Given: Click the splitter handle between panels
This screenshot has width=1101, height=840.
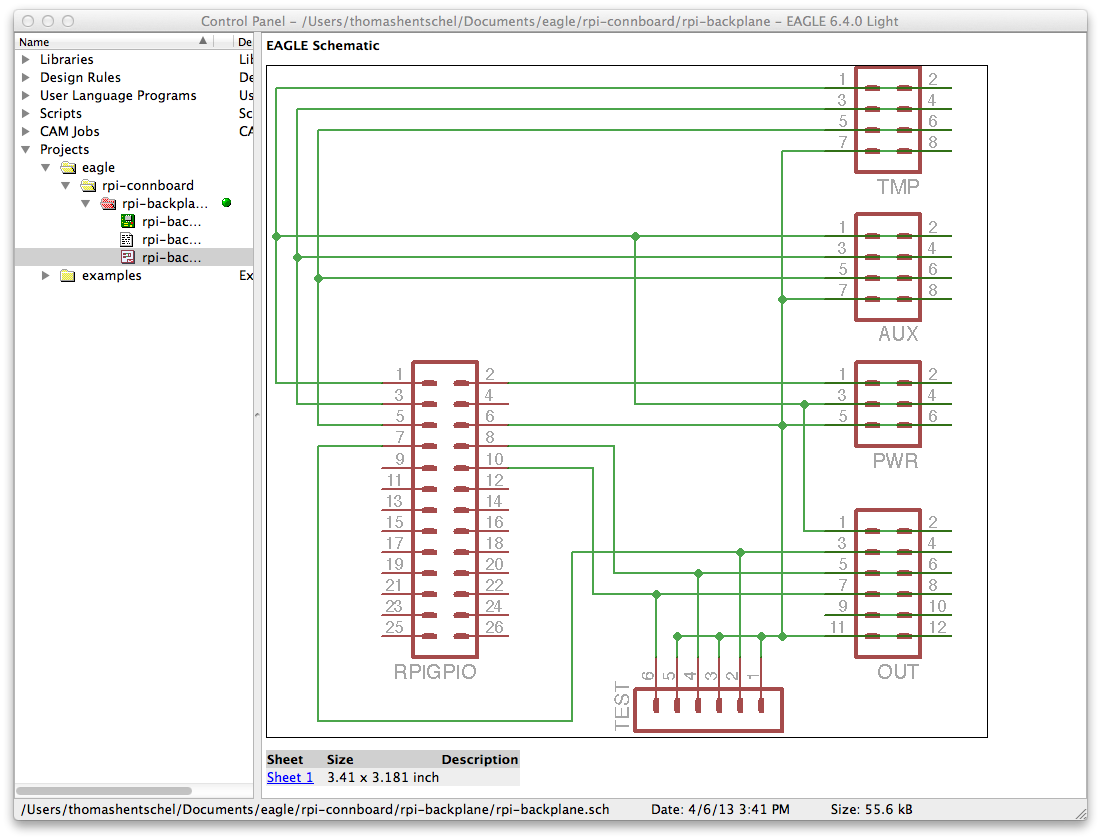Looking at the screenshot, I should pos(257,415).
